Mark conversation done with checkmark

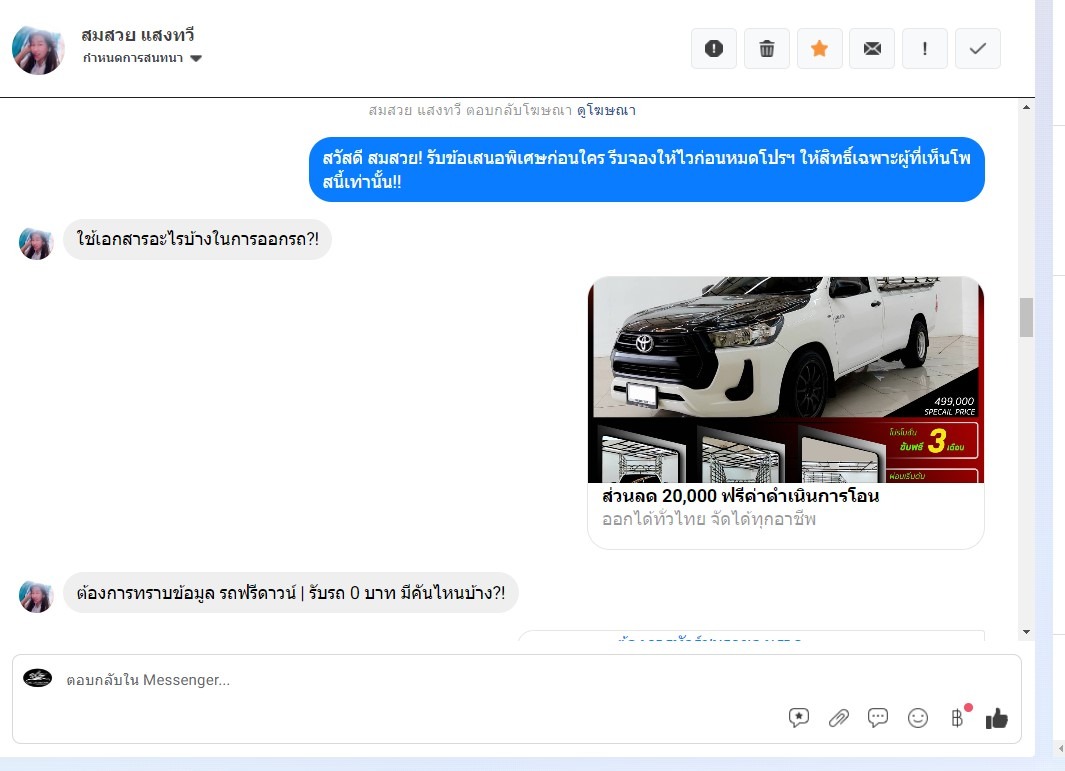978,49
